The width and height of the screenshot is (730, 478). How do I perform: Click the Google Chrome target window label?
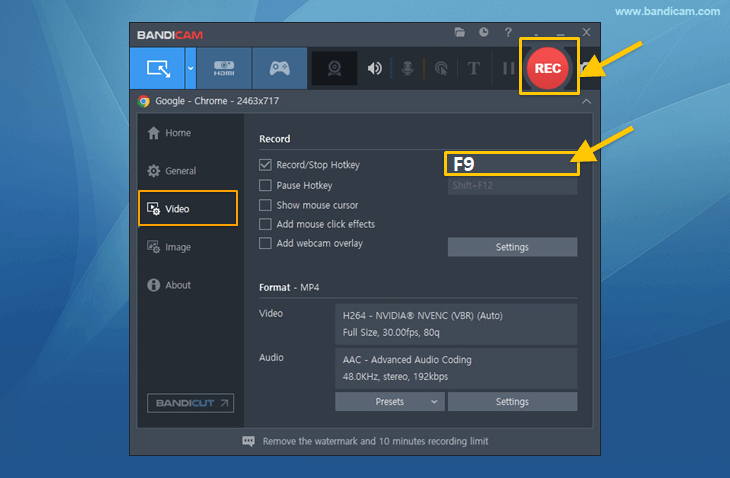(217, 101)
